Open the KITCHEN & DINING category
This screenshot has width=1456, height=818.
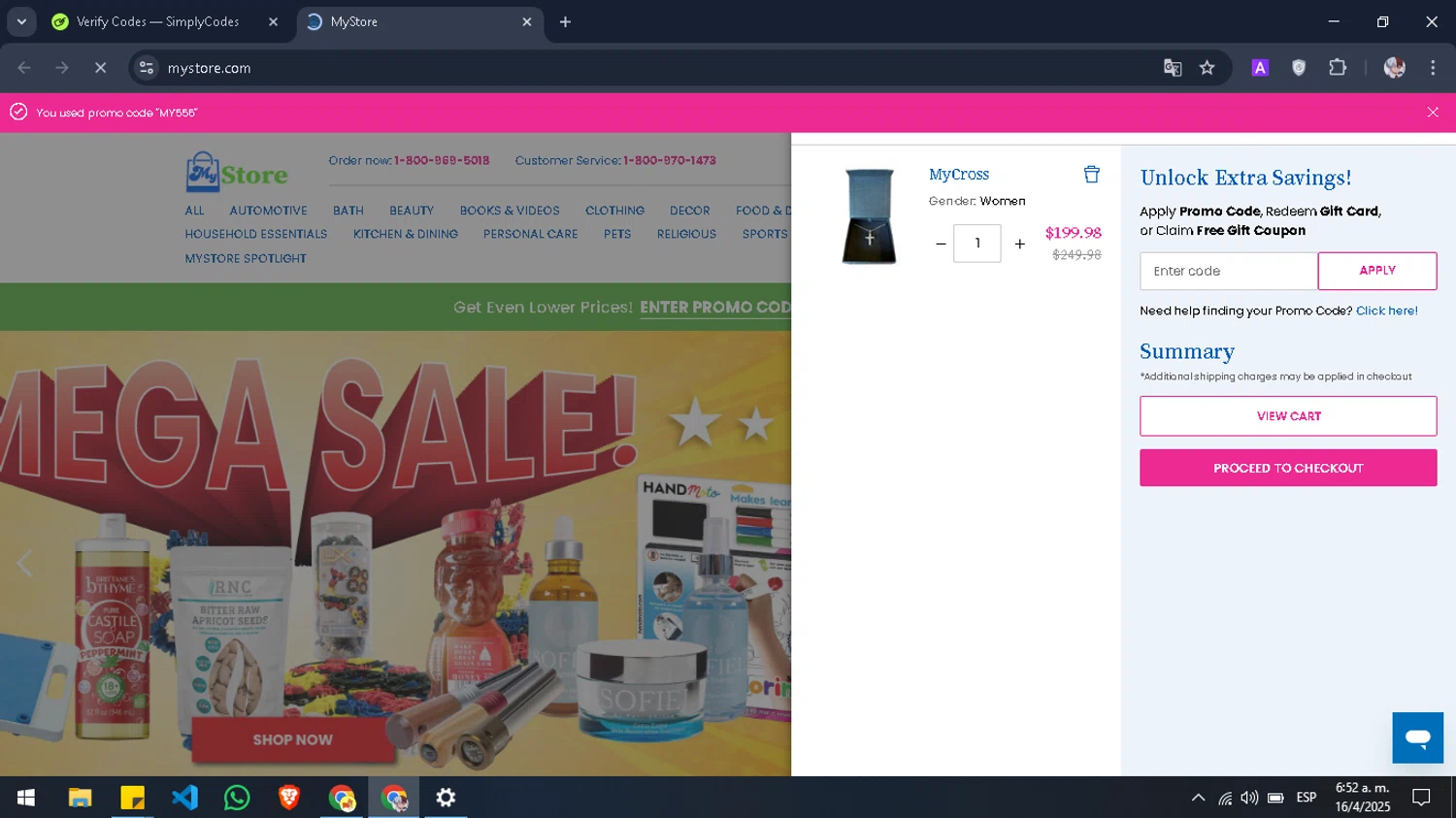(406, 234)
